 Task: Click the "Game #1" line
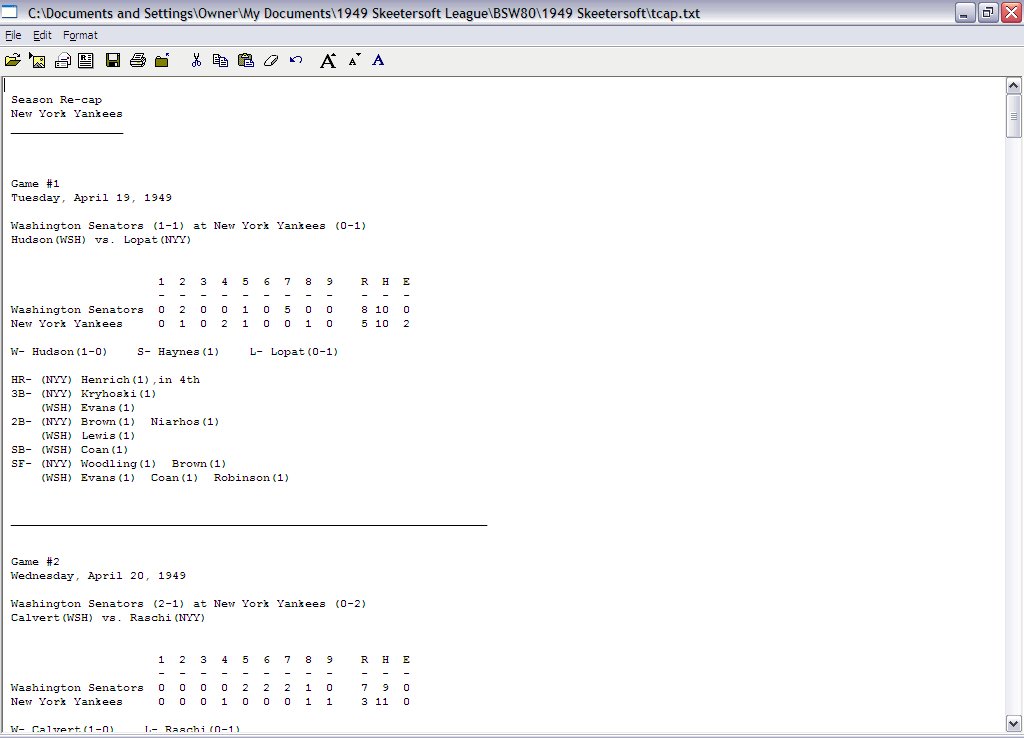[35, 184]
